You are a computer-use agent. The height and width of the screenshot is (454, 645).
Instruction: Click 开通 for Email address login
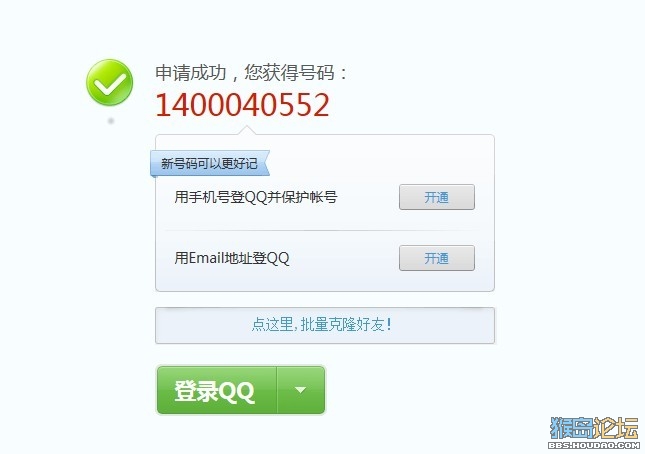pyautogui.click(x=436, y=258)
